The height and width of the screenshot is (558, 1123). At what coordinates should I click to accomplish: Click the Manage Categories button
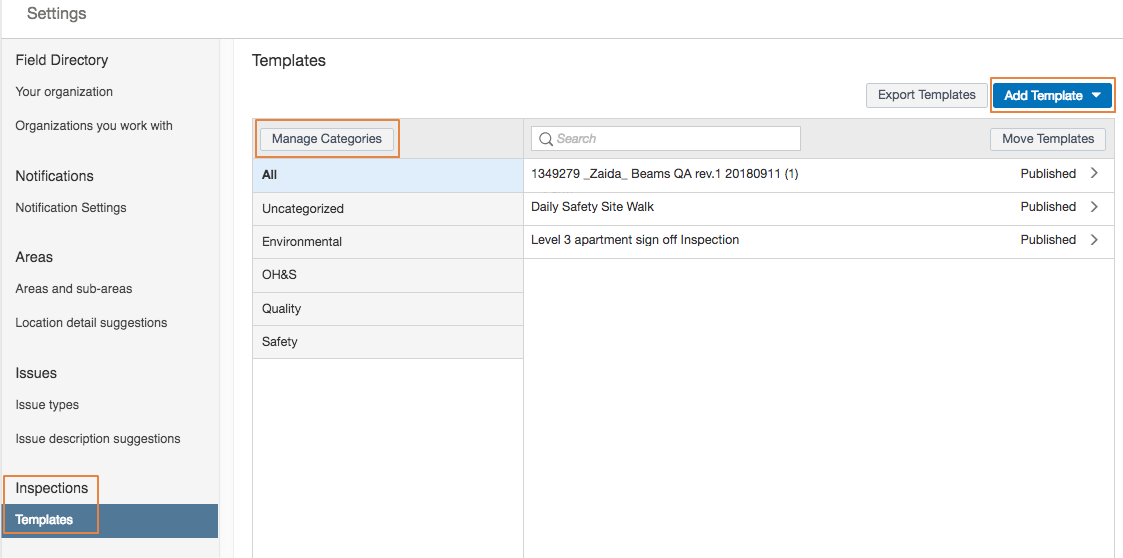(327, 139)
